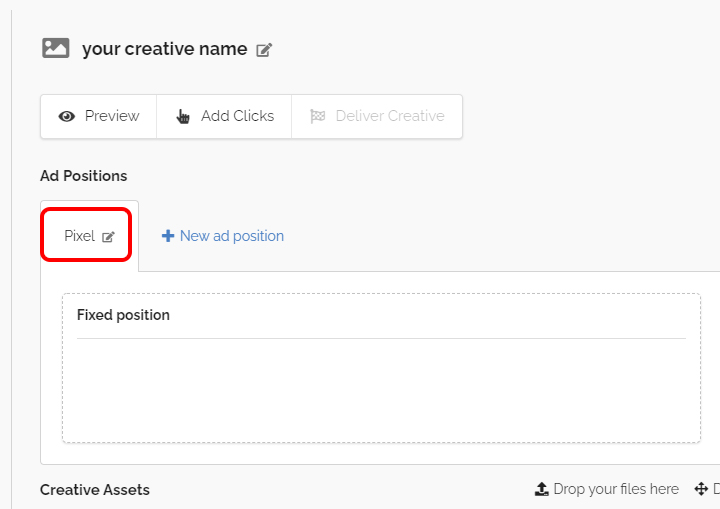Edit the creative name via pencil icon
The height and width of the screenshot is (509, 720).
click(x=264, y=50)
